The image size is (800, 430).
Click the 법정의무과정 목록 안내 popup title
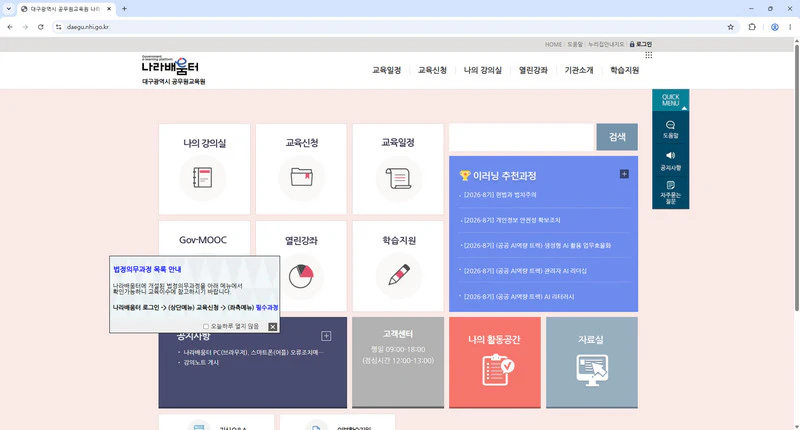[x=147, y=269]
